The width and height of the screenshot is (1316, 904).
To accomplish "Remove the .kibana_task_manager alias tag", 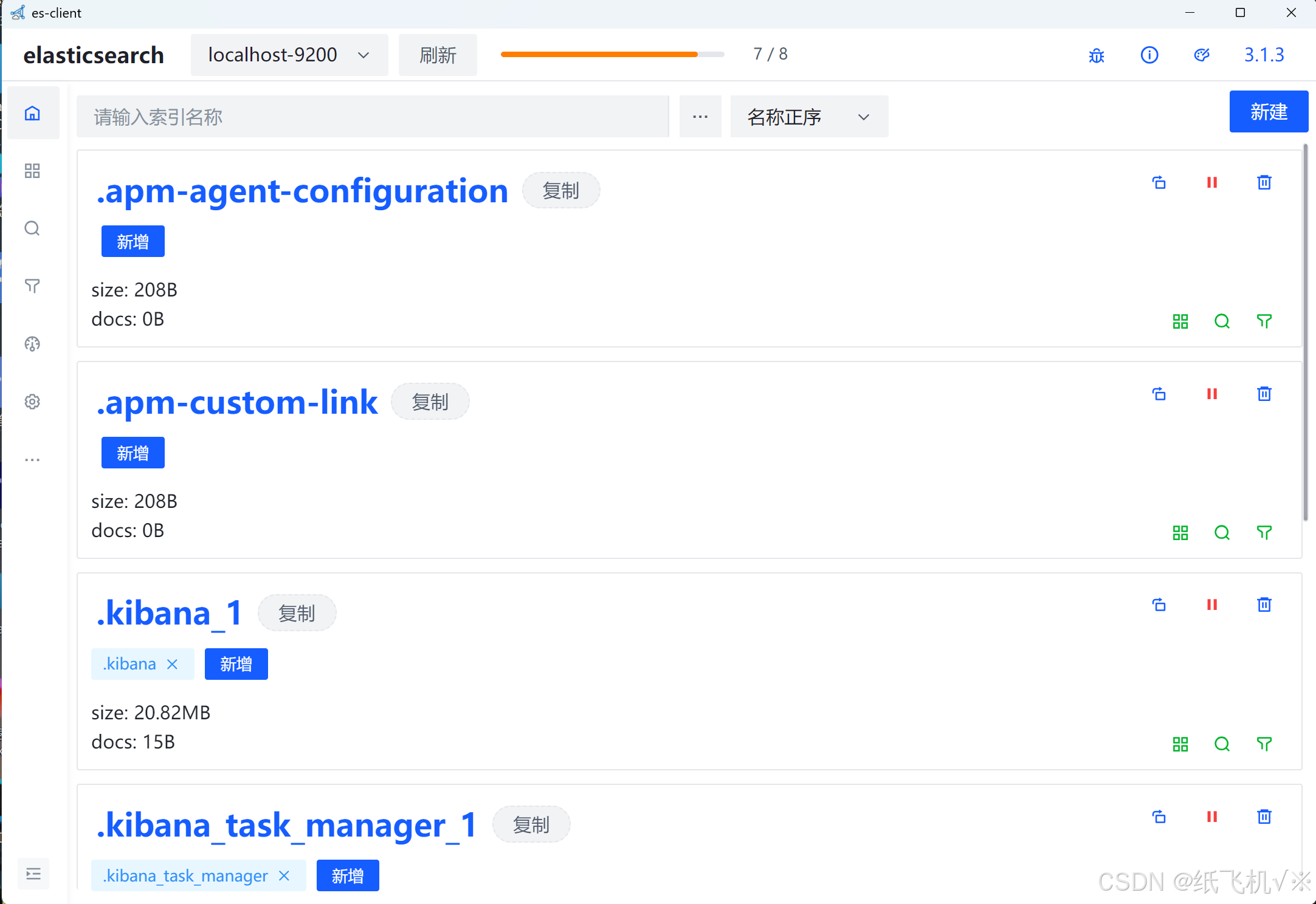I will point(284,875).
